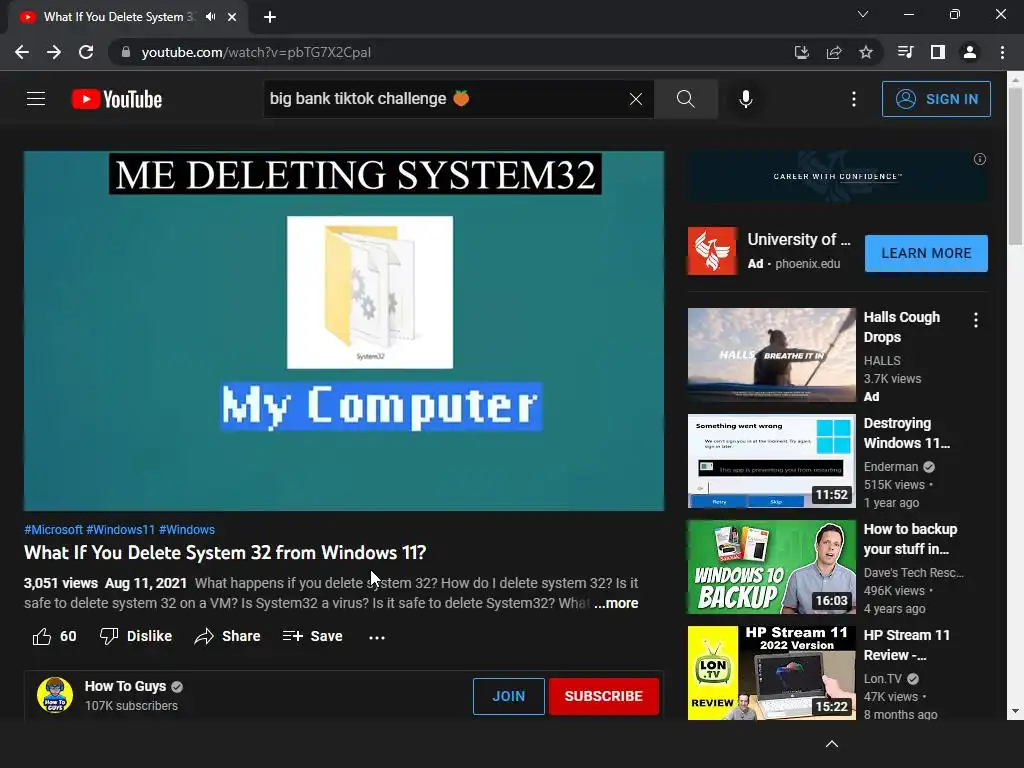Bookmark this page with star icon
Screen dimensions: 1024x768
coord(866,52)
